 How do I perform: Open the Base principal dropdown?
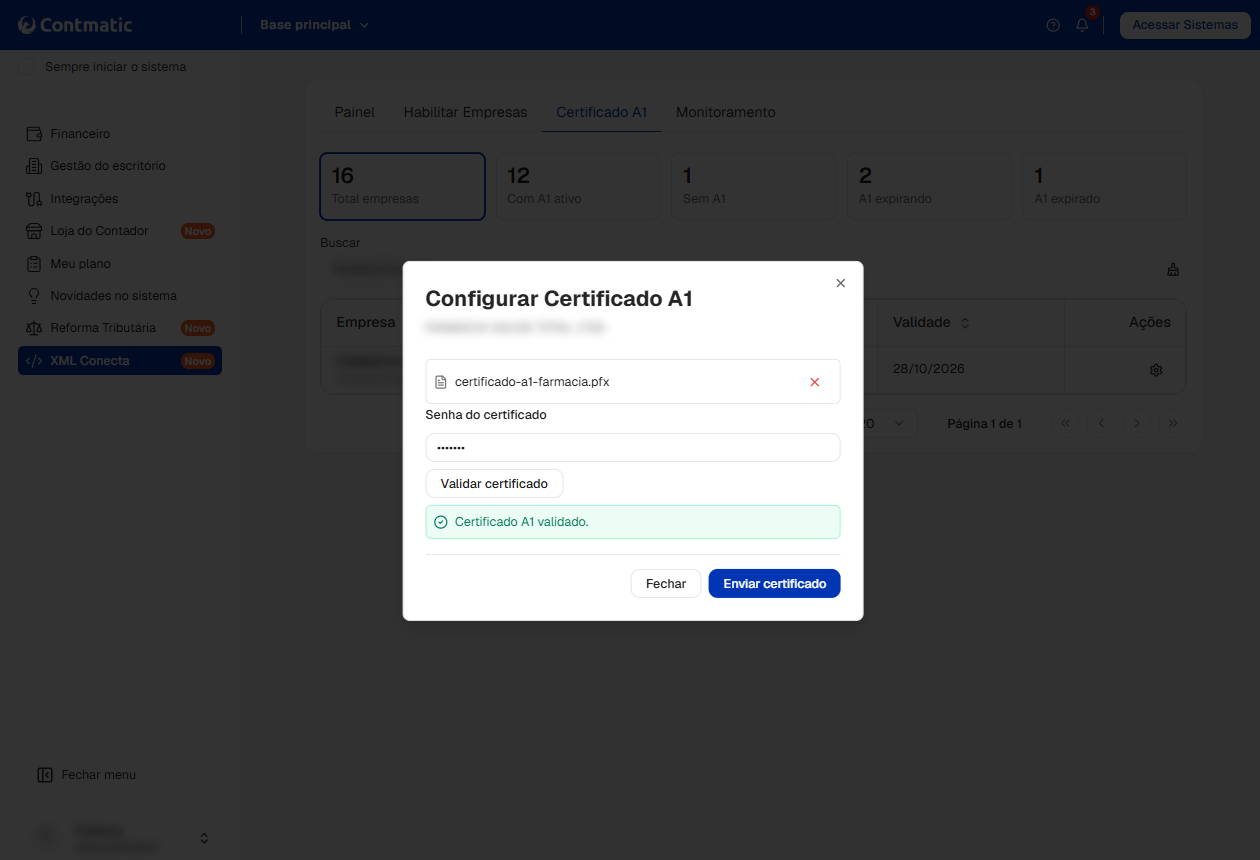314,25
